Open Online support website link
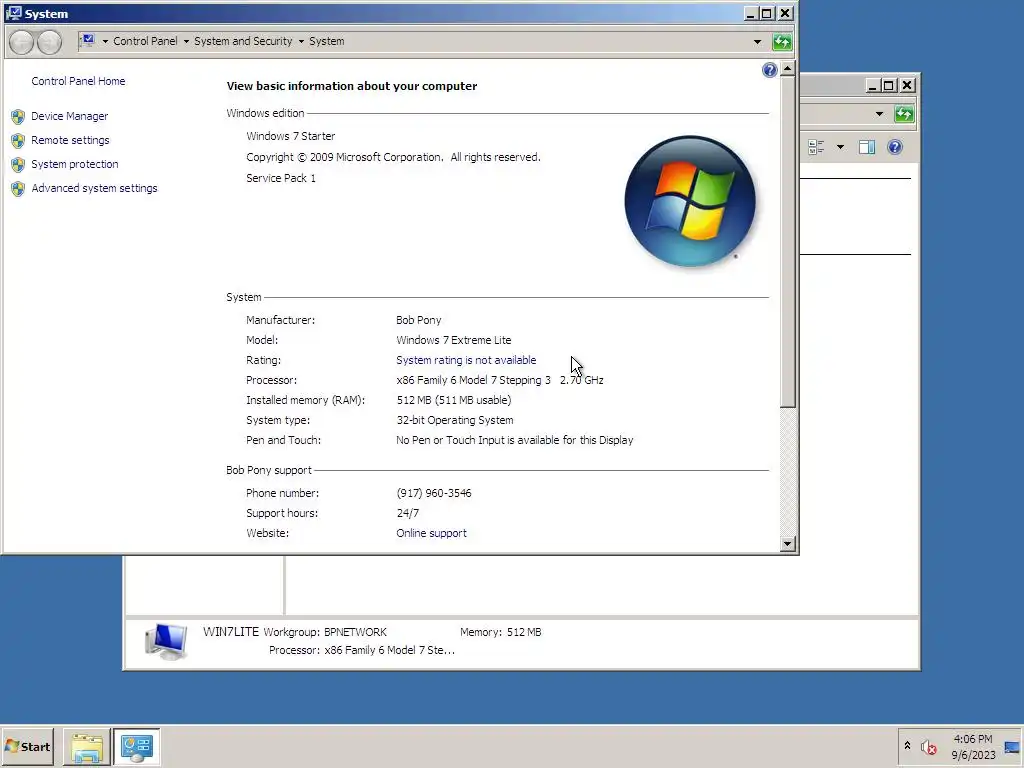This screenshot has height=768, width=1024. pyautogui.click(x=431, y=534)
